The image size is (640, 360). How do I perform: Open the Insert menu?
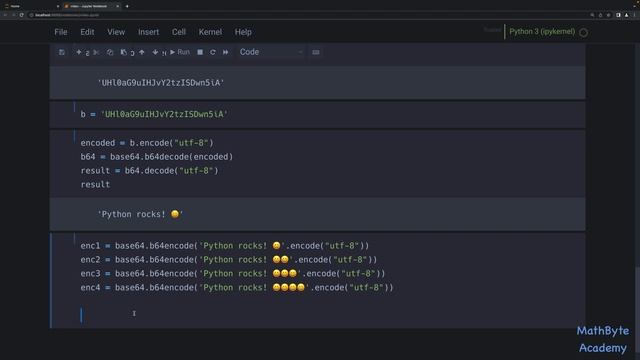tap(149, 32)
